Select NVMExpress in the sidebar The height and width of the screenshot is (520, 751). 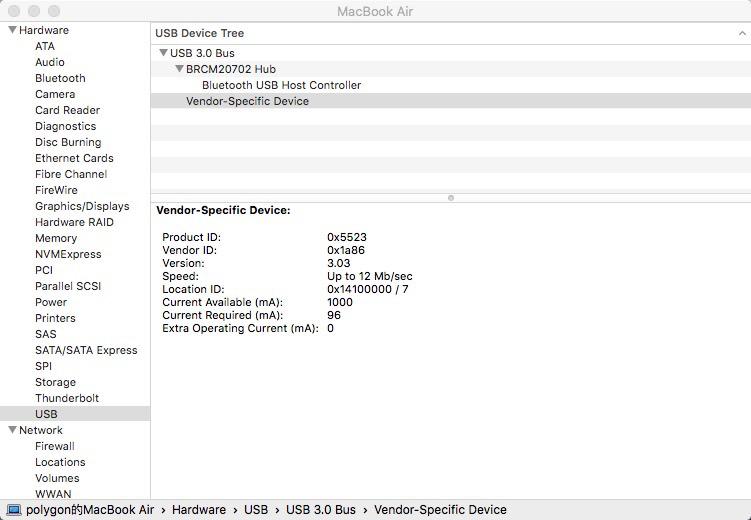(68, 254)
